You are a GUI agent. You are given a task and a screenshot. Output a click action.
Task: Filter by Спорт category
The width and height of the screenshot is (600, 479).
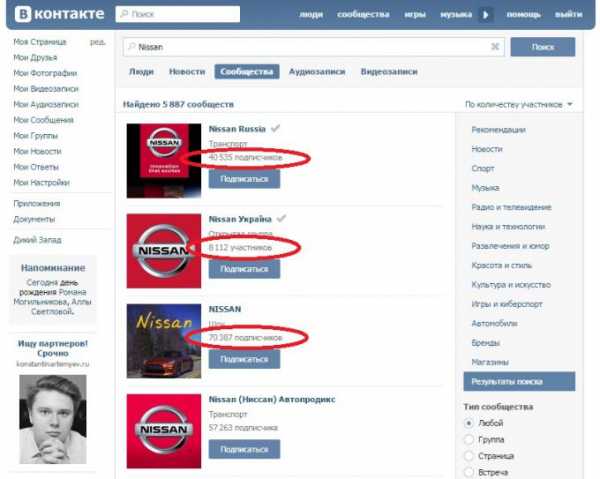[483, 168]
